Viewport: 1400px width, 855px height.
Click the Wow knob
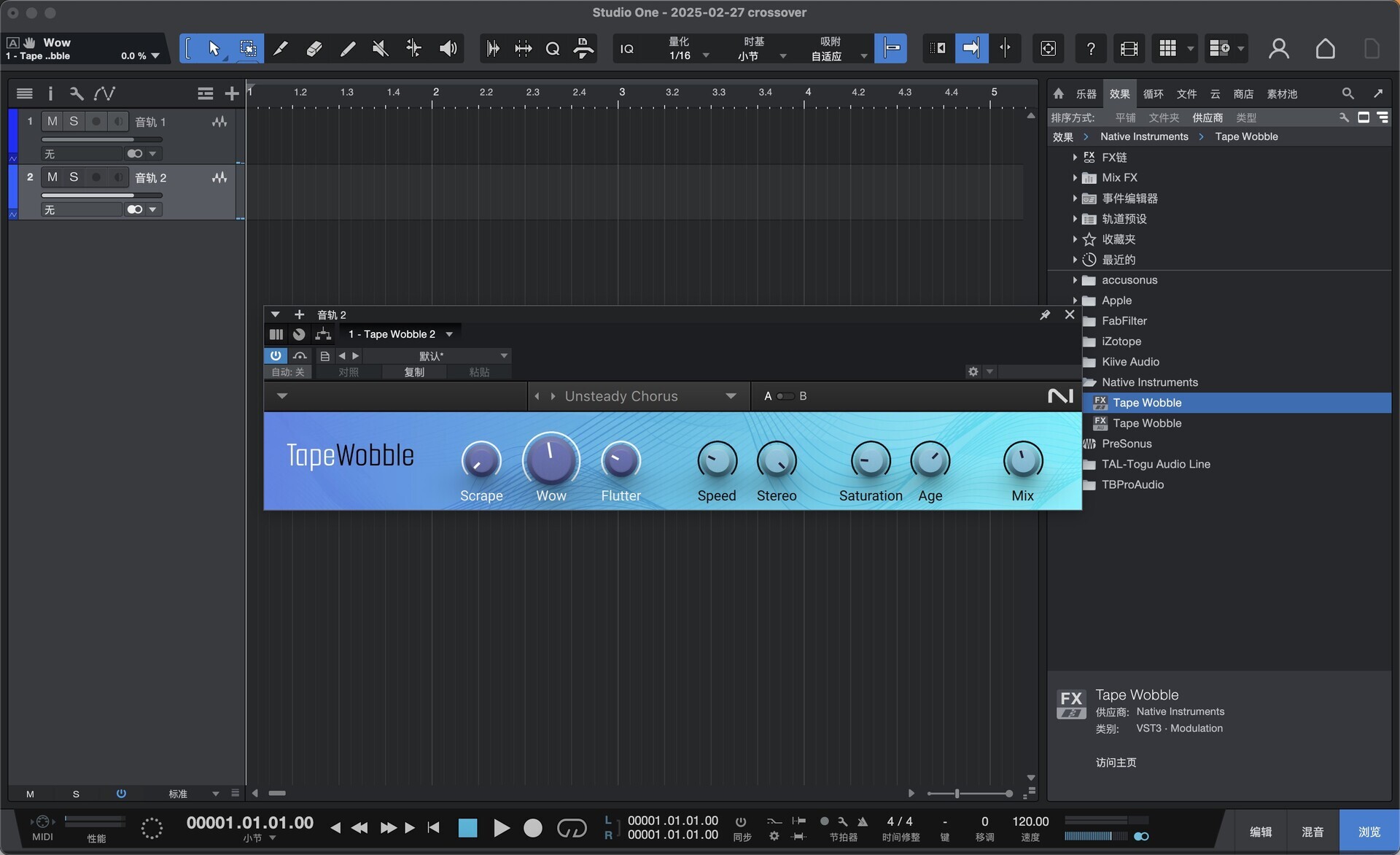pyautogui.click(x=551, y=460)
